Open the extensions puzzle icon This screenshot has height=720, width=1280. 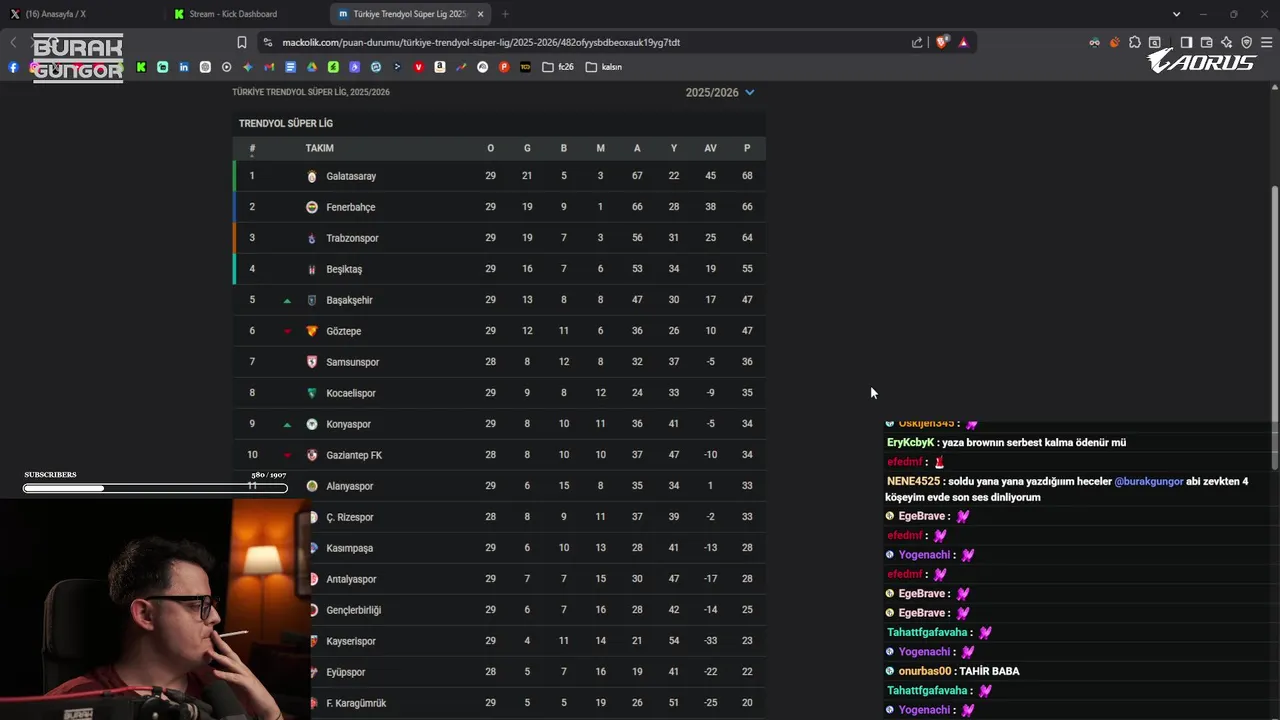(x=1134, y=42)
